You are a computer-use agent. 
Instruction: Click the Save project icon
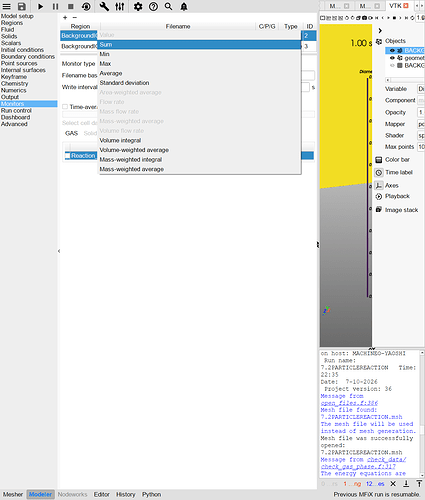tap(22, 6)
